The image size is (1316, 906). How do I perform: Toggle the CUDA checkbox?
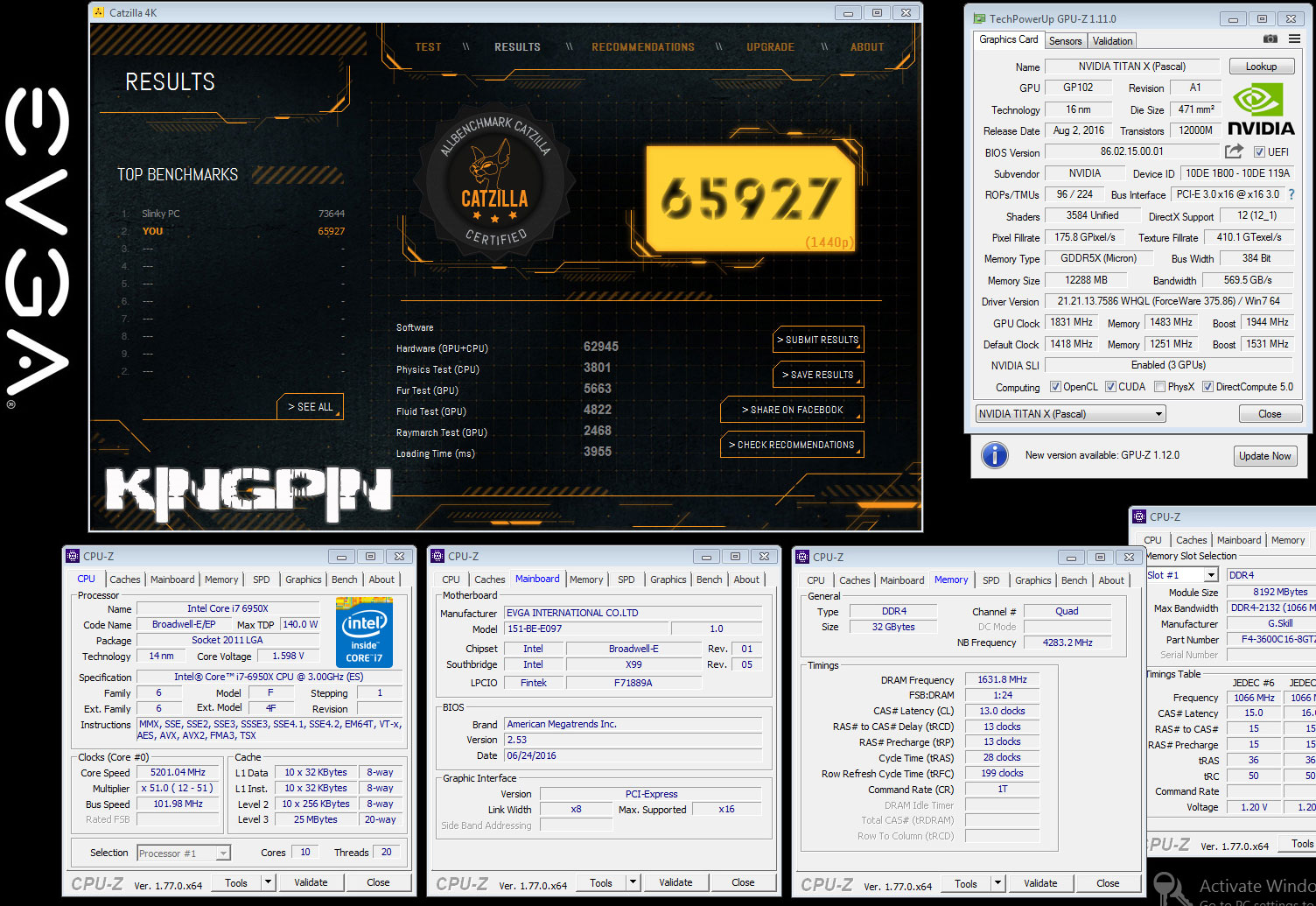pos(1110,387)
